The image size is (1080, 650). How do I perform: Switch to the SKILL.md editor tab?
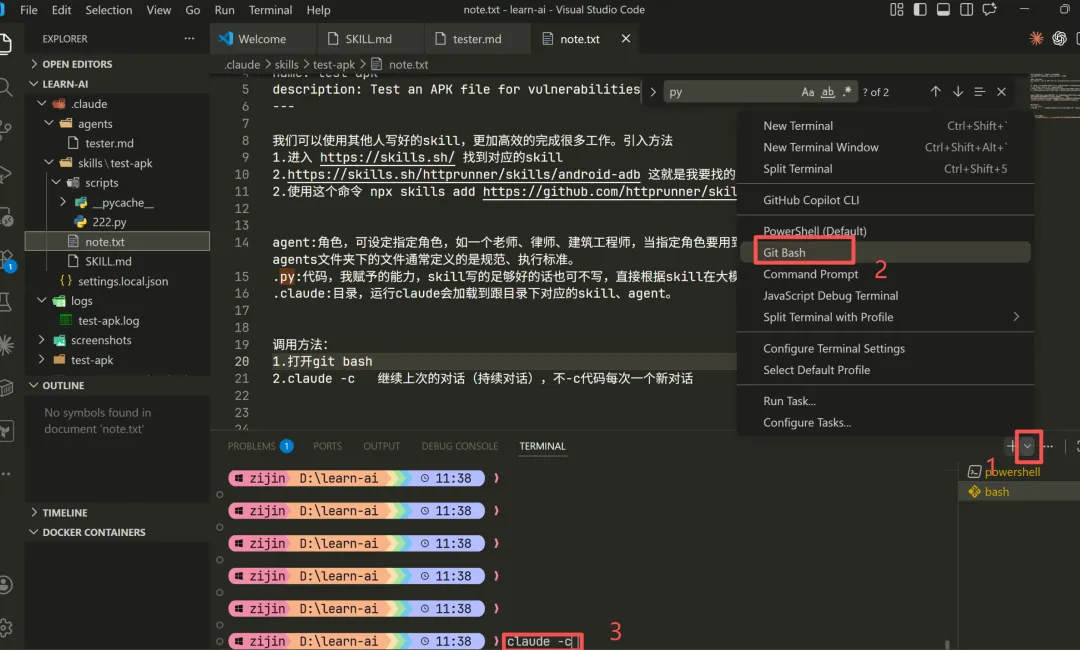click(x=369, y=39)
